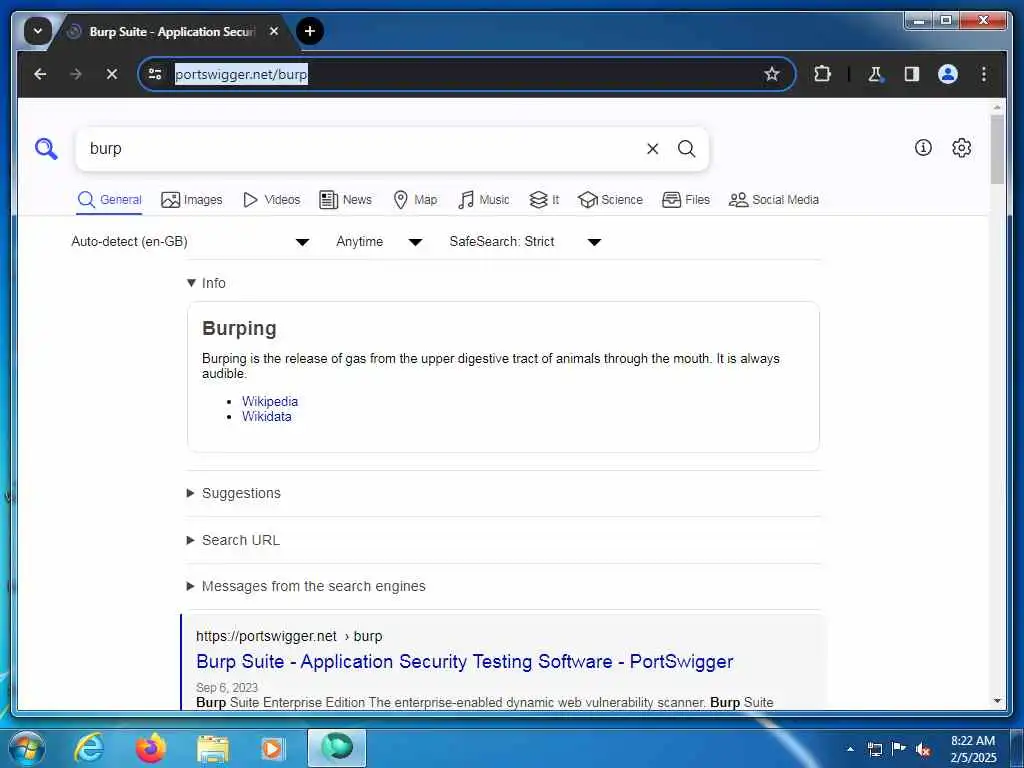Launch Firefox from taskbar
This screenshot has height=768, width=1024.
click(150, 748)
